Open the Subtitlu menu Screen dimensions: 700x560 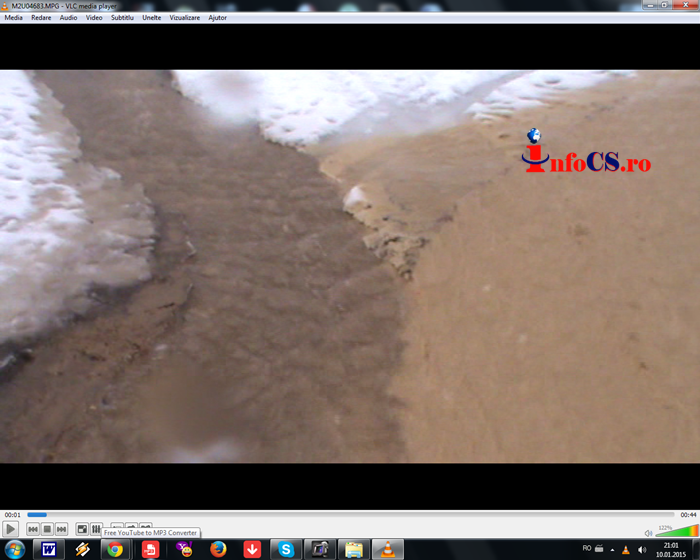click(122, 17)
